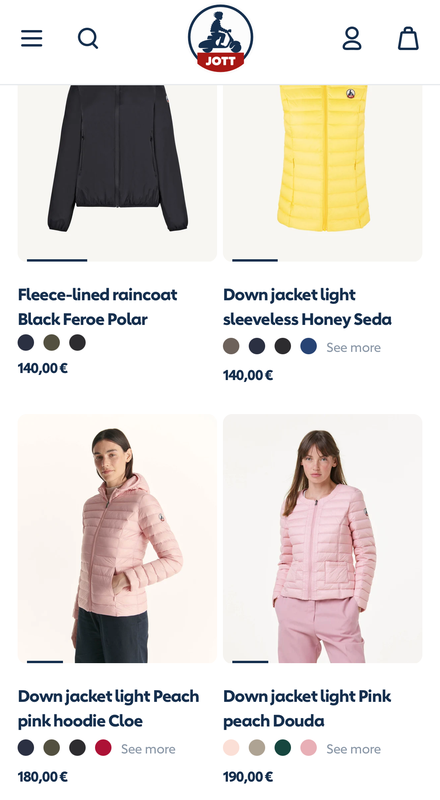Open Down jacket light Pink peach Douda title
The width and height of the screenshot is (440, 800).
point(307,708)
